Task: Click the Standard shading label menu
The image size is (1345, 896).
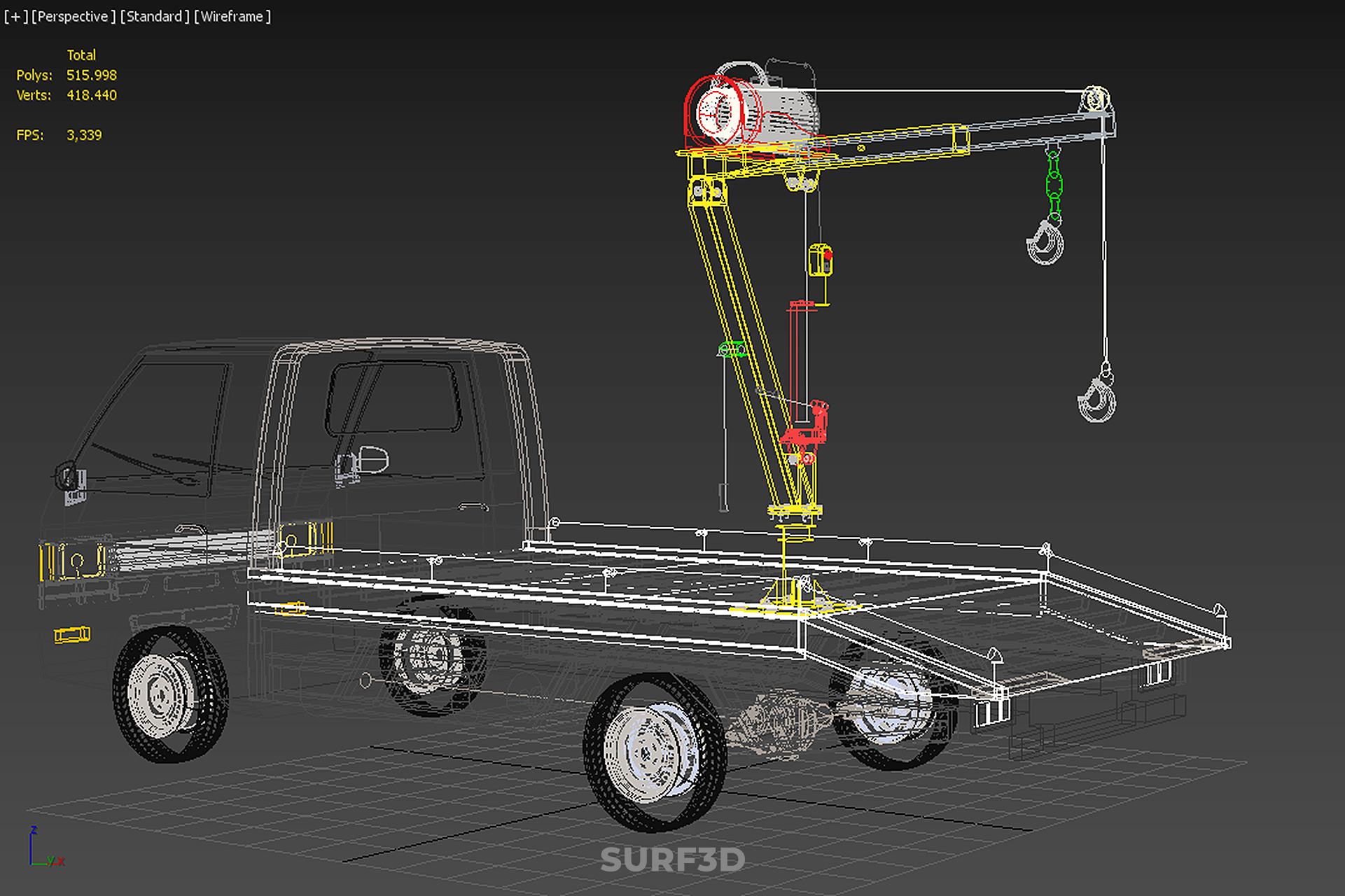Action: (155, 16)
